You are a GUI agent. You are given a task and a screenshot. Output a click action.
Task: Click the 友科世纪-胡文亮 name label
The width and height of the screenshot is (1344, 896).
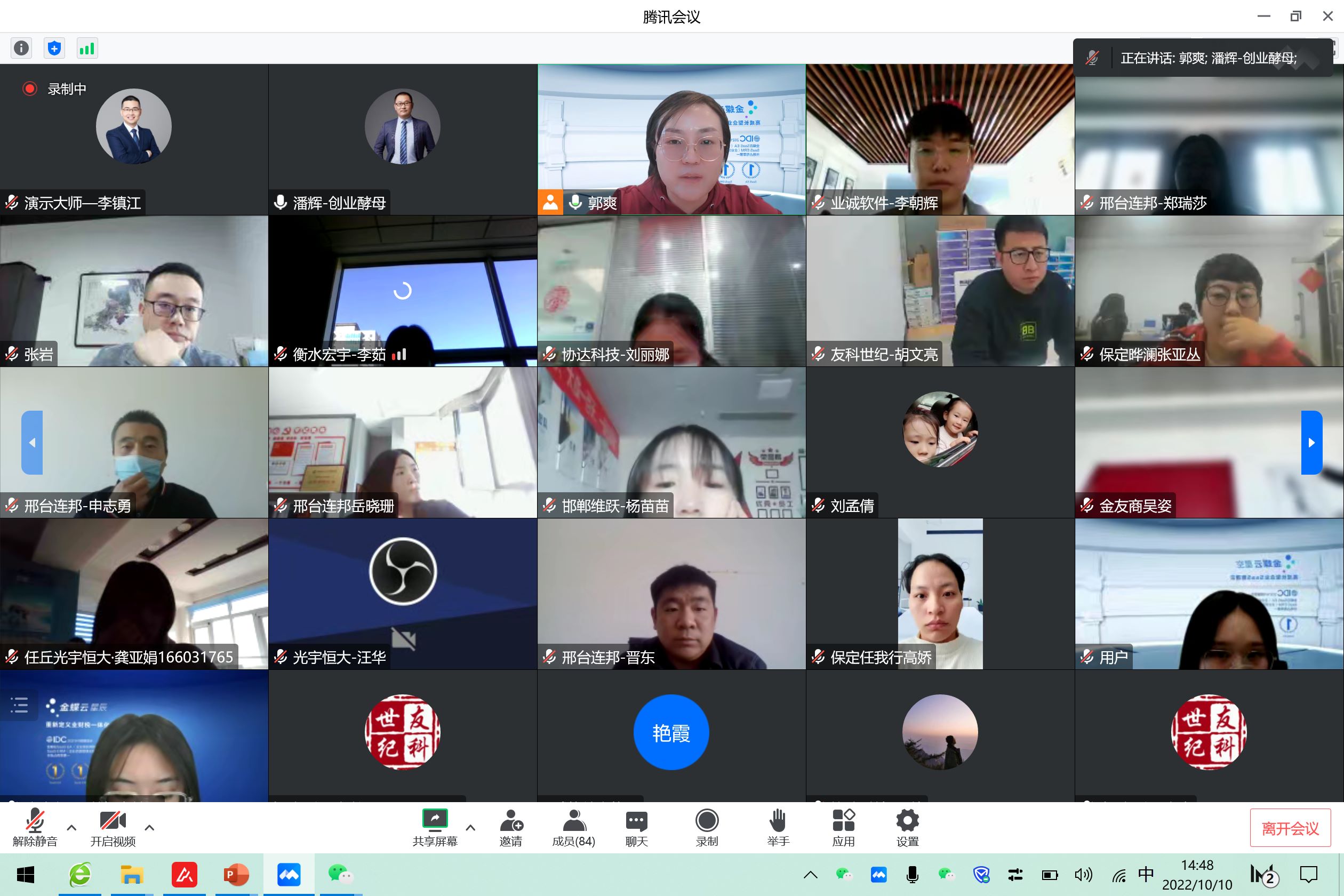click(883, 354)
